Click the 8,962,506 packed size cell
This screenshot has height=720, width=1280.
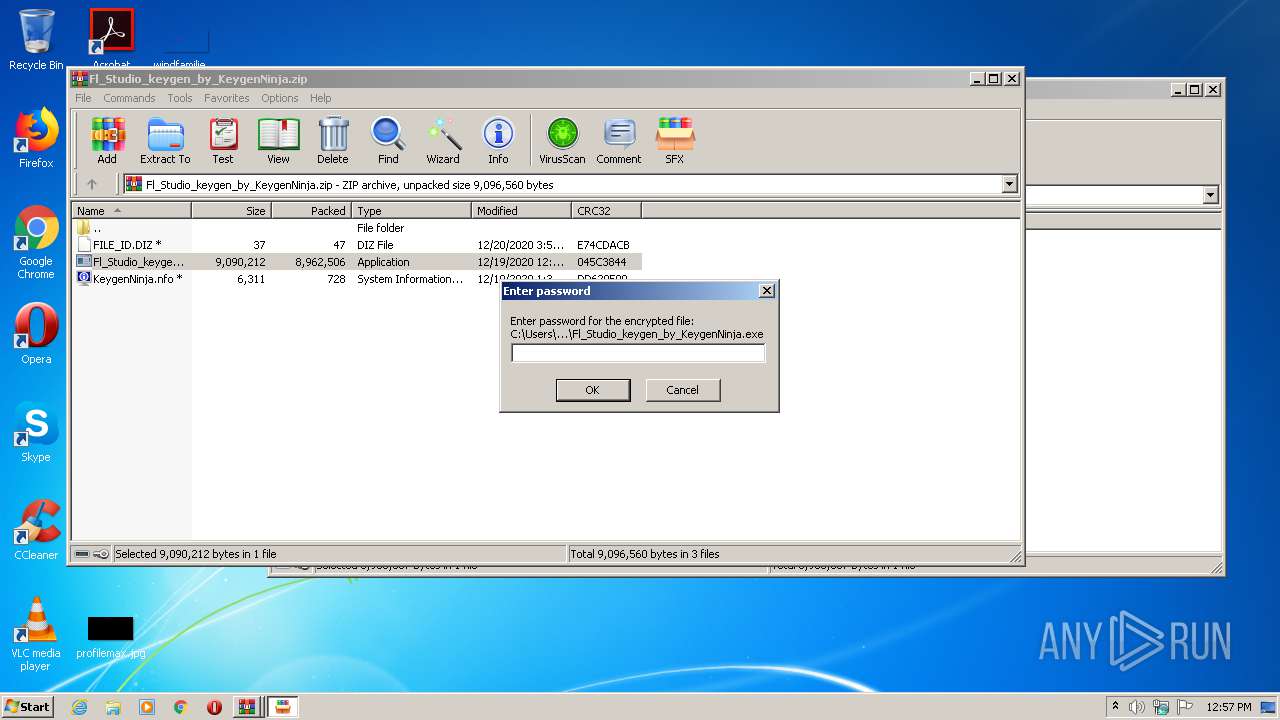[x=320, y=262]
